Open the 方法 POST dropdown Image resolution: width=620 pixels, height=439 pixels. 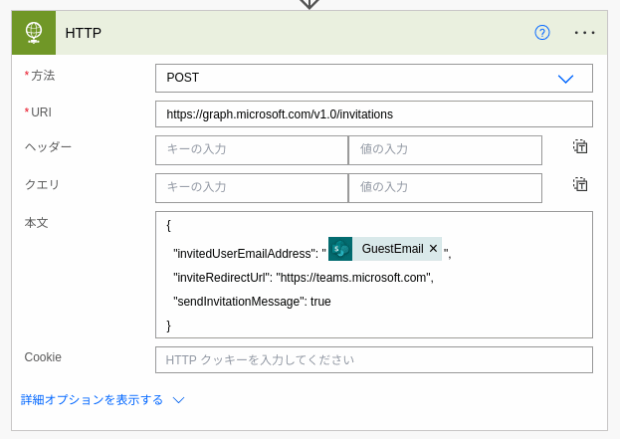[374, 78]
